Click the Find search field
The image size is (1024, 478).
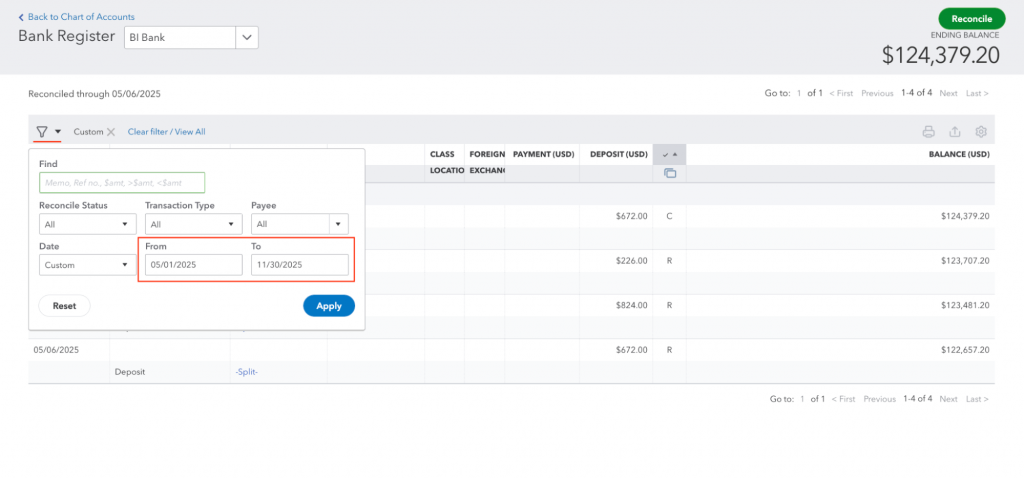[x=122, y=183]
